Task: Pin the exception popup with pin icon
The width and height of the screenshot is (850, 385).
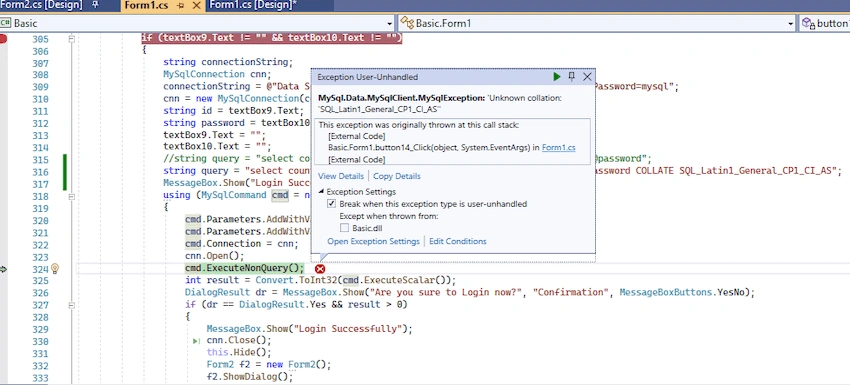Action: click(x=571, y=77)
